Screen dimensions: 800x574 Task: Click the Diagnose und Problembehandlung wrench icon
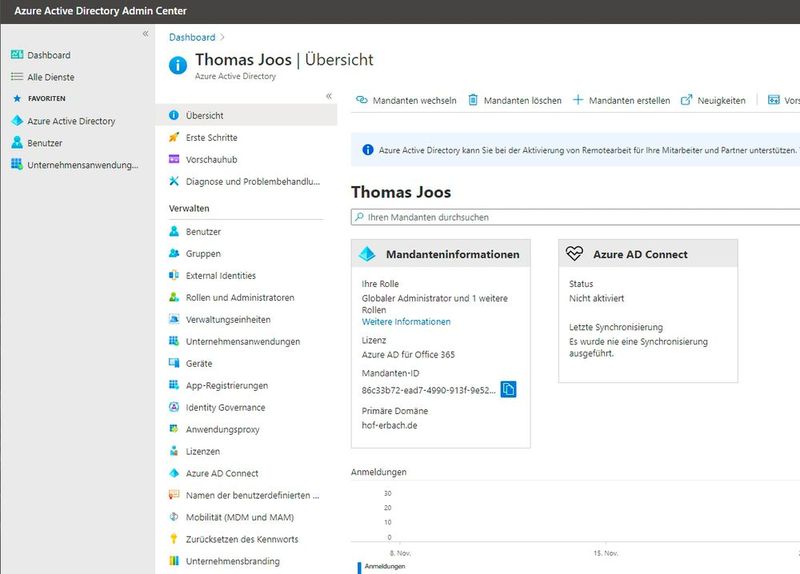[x=174, y=181]
